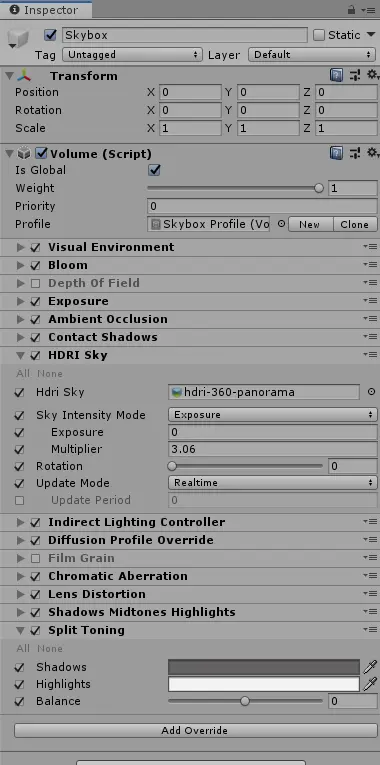Viewport: 380px width, 765px height.
Task: Open Profile object picker circle
Action: click(x=281, y=224)
